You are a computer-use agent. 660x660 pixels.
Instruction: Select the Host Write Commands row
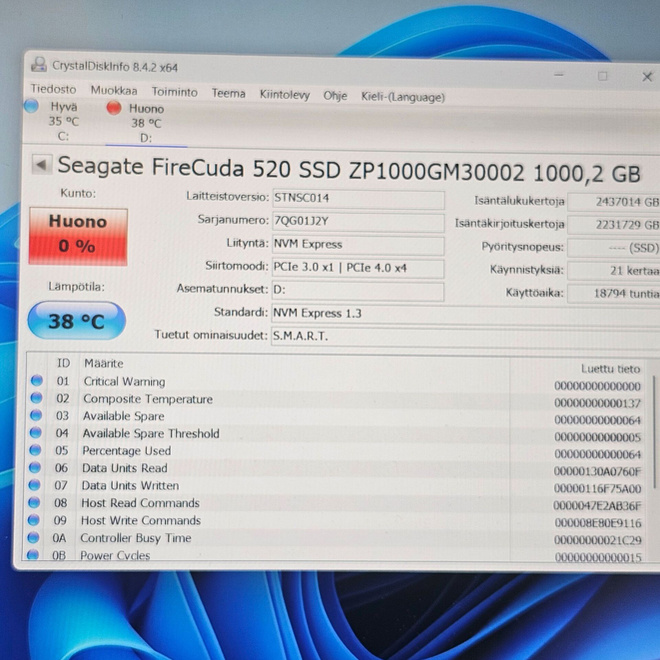(337, 521)
